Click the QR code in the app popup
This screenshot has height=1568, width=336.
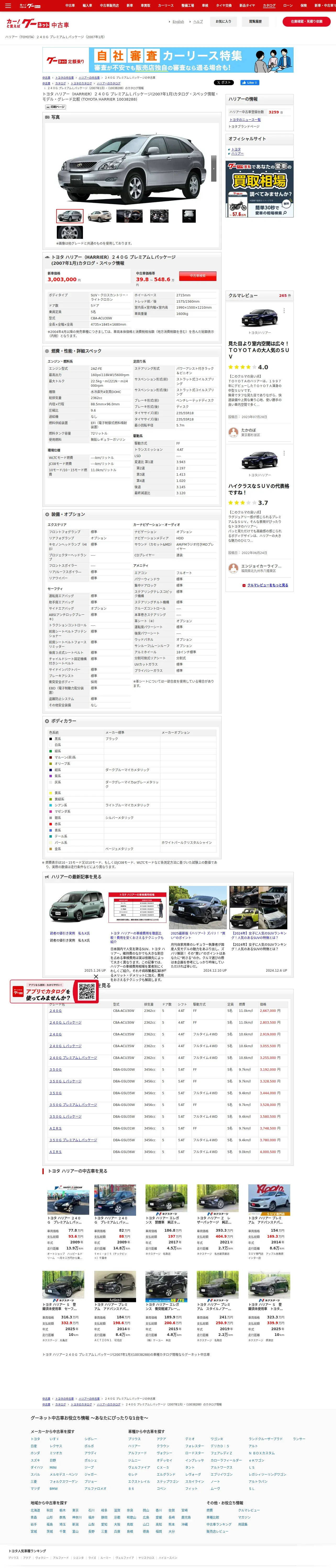(87, 991)
